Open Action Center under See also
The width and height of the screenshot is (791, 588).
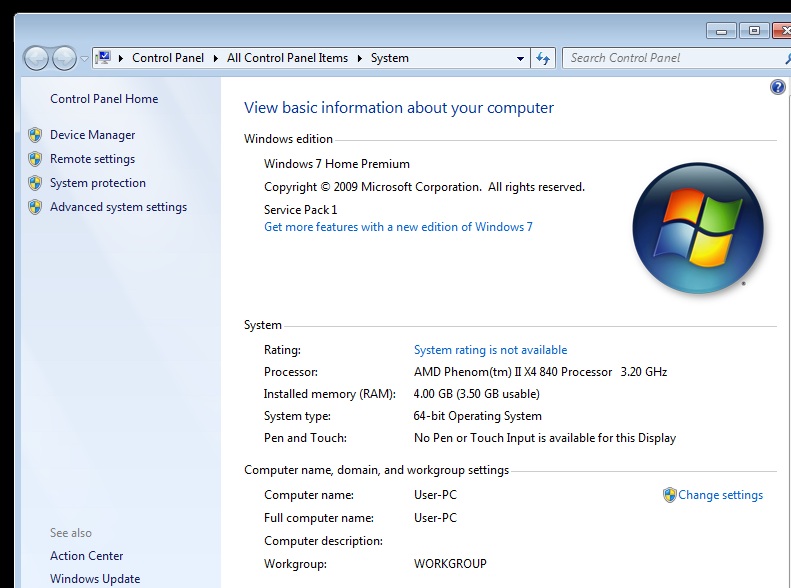(86, 556)
